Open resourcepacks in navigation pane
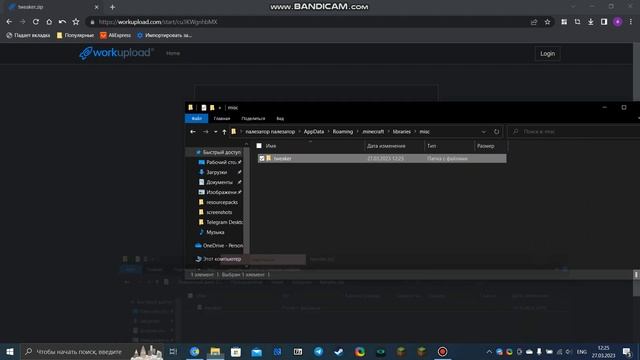The image size is (640, 360). (x=218, y=202)
